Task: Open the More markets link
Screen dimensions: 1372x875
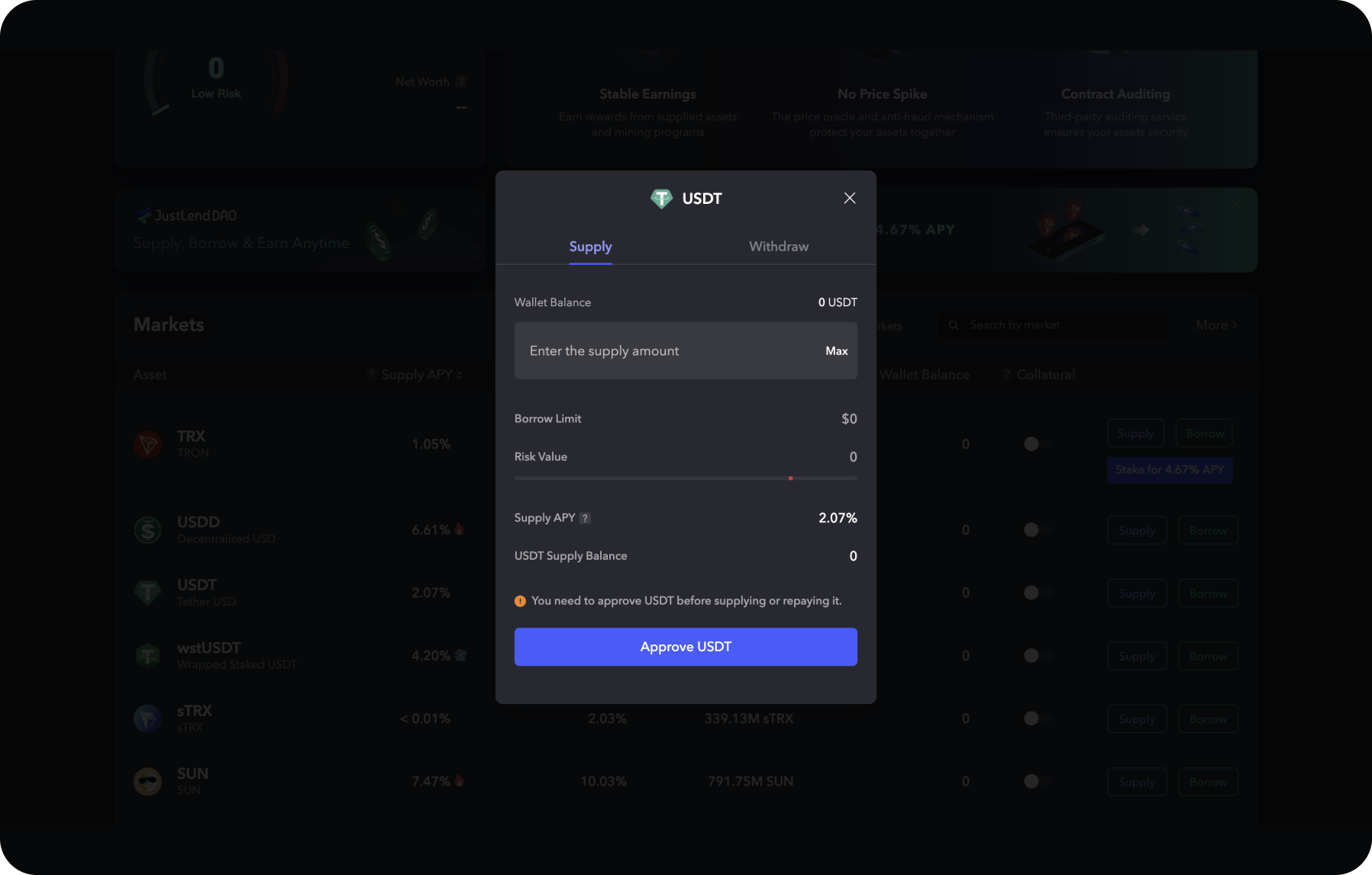Action: (1215, 324)
